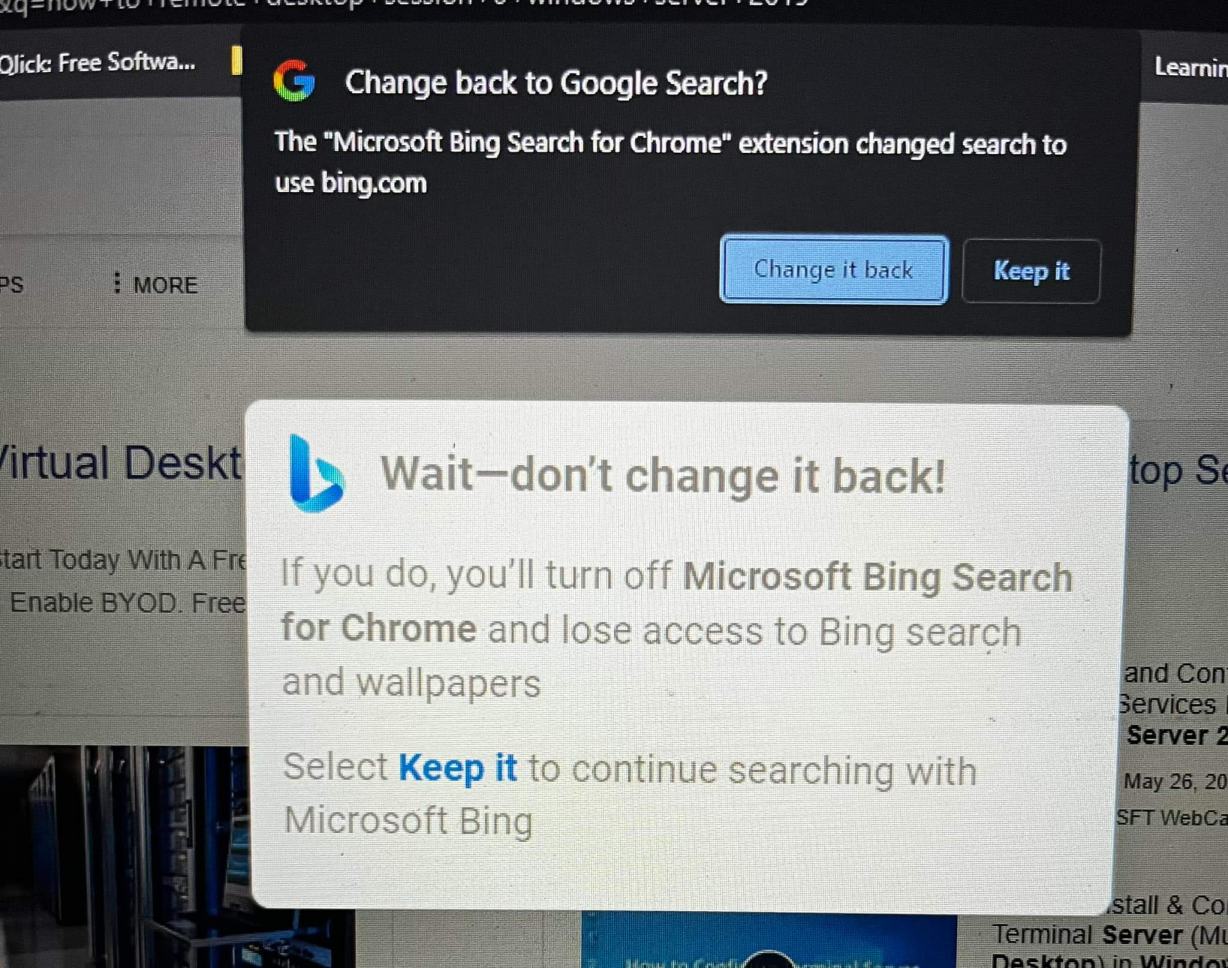Image resolution: width=1228 pixels, height=968 pixels.
Task: Click the Bing logo in the popup
Action: pos(317,474)
